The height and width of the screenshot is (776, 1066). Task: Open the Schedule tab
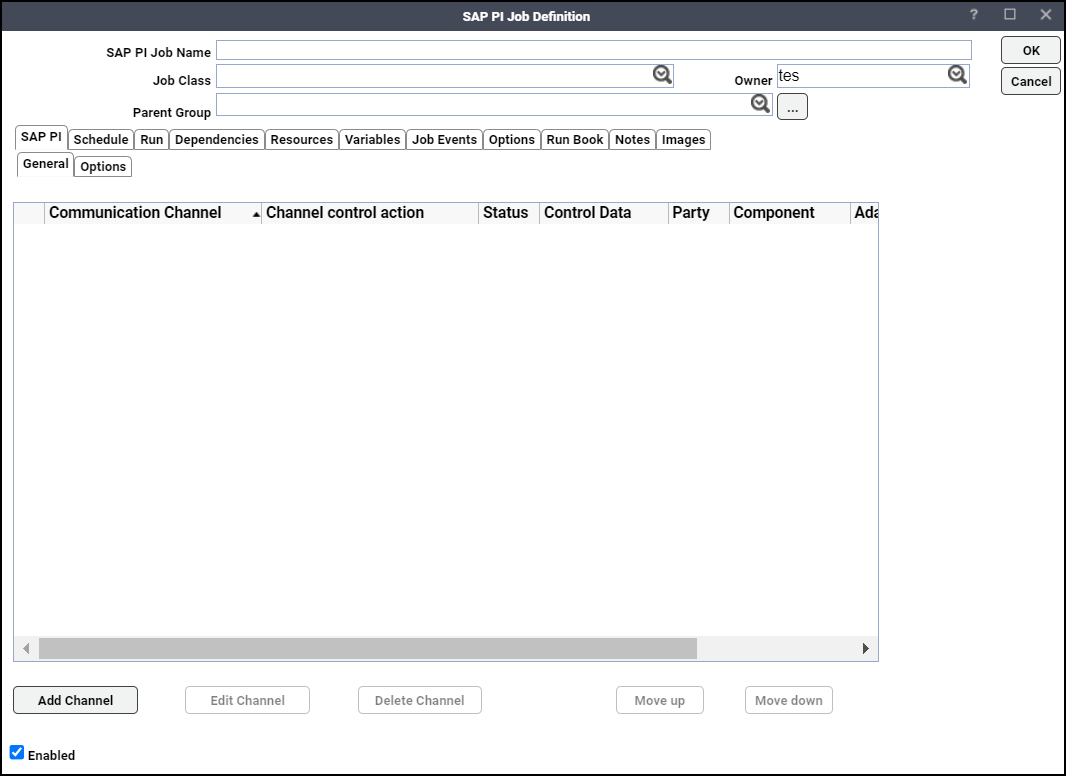pos(101,139)
